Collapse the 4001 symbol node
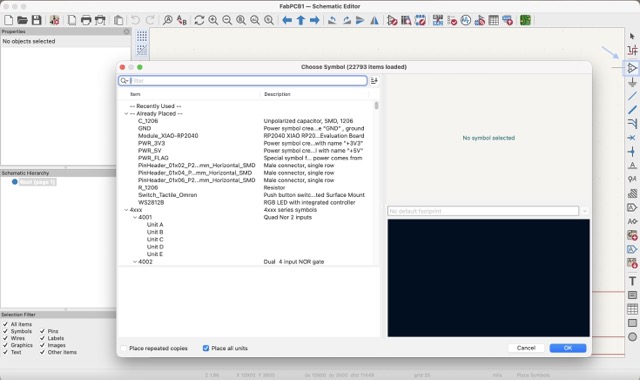Image resolution: width=640 pixels, height=380 pixels. (135, 217)
